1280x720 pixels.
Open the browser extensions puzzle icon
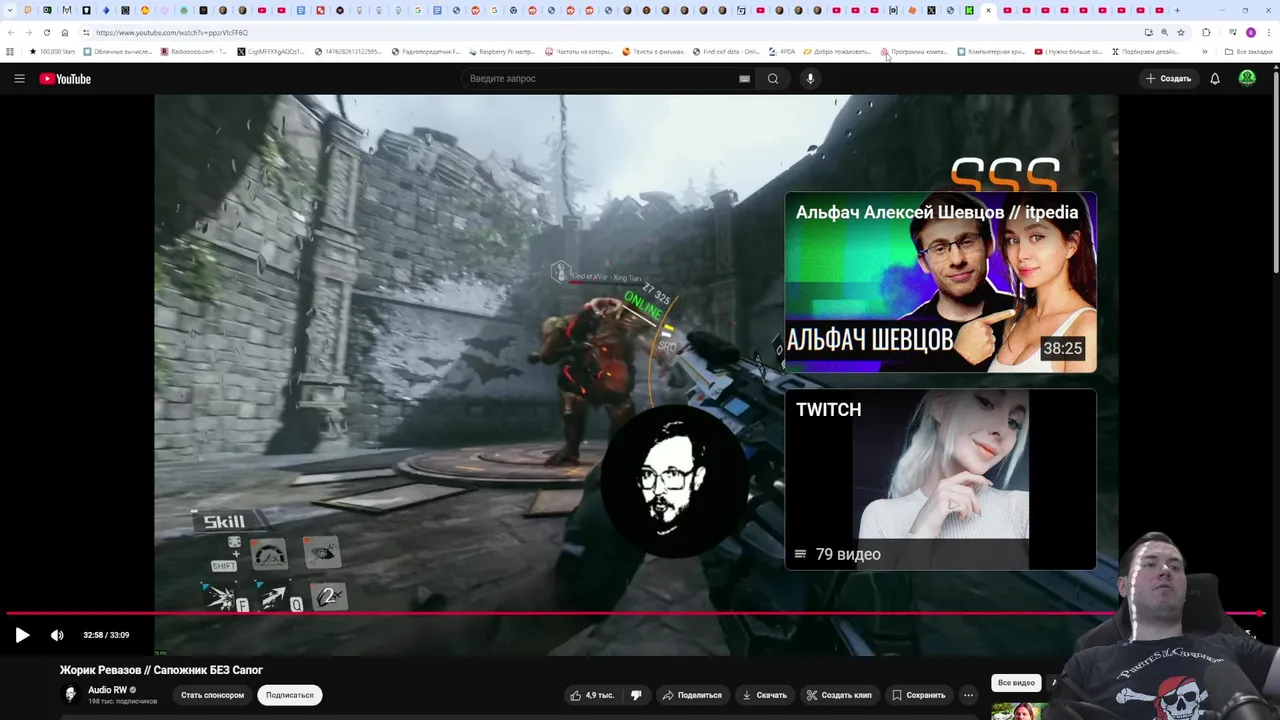pos(1206,32)
